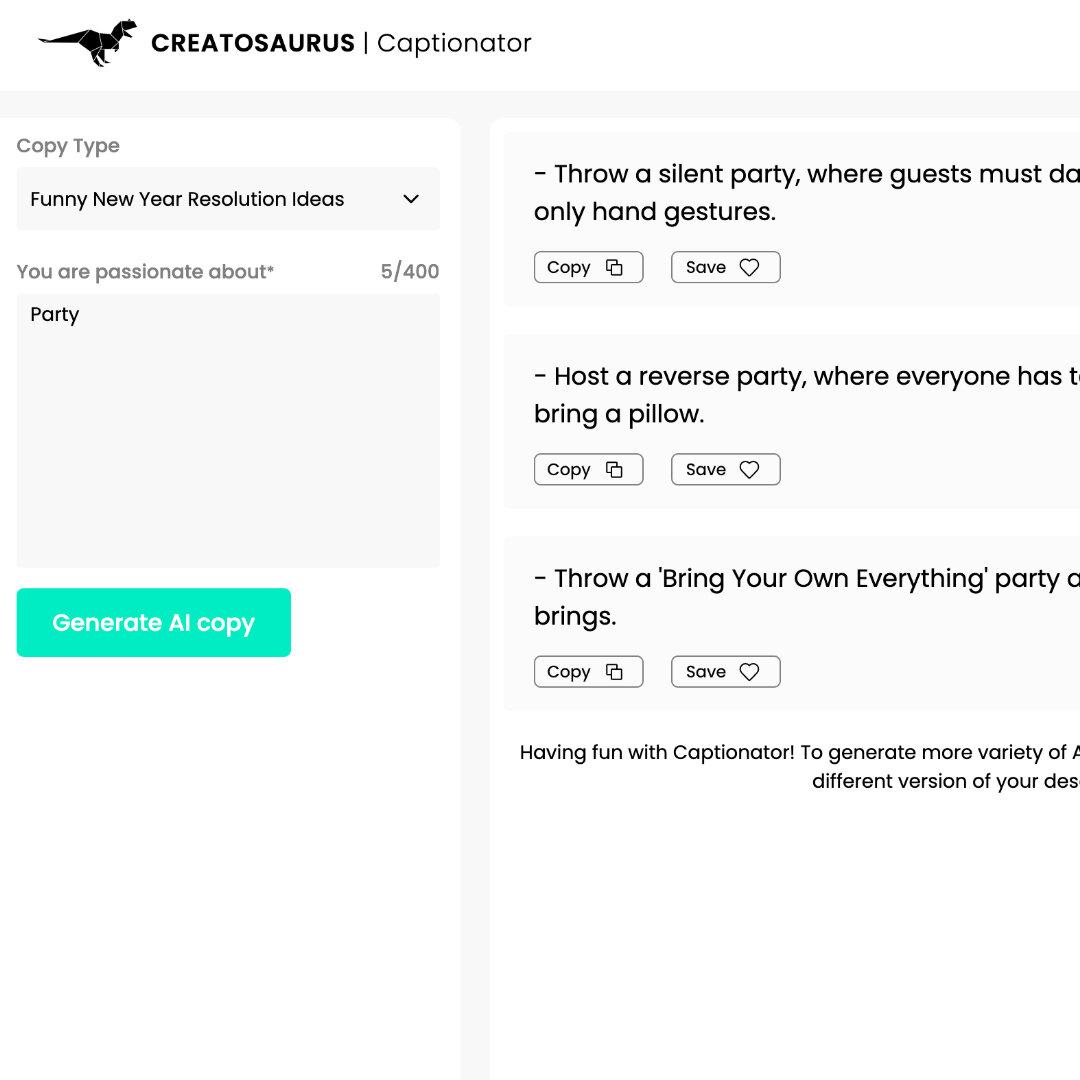1080x1080 pixels.
Task: Click the copy icon on reverse party idea
Action: [x=614, y=470]
